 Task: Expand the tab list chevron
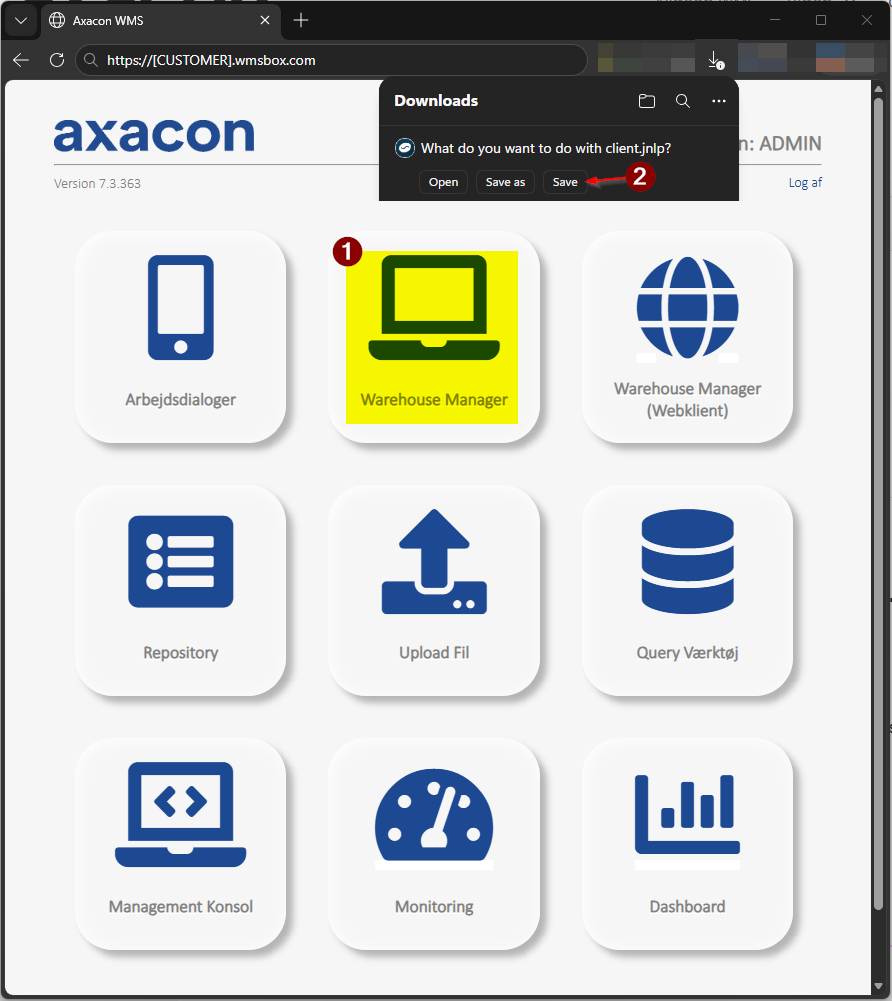21,20
